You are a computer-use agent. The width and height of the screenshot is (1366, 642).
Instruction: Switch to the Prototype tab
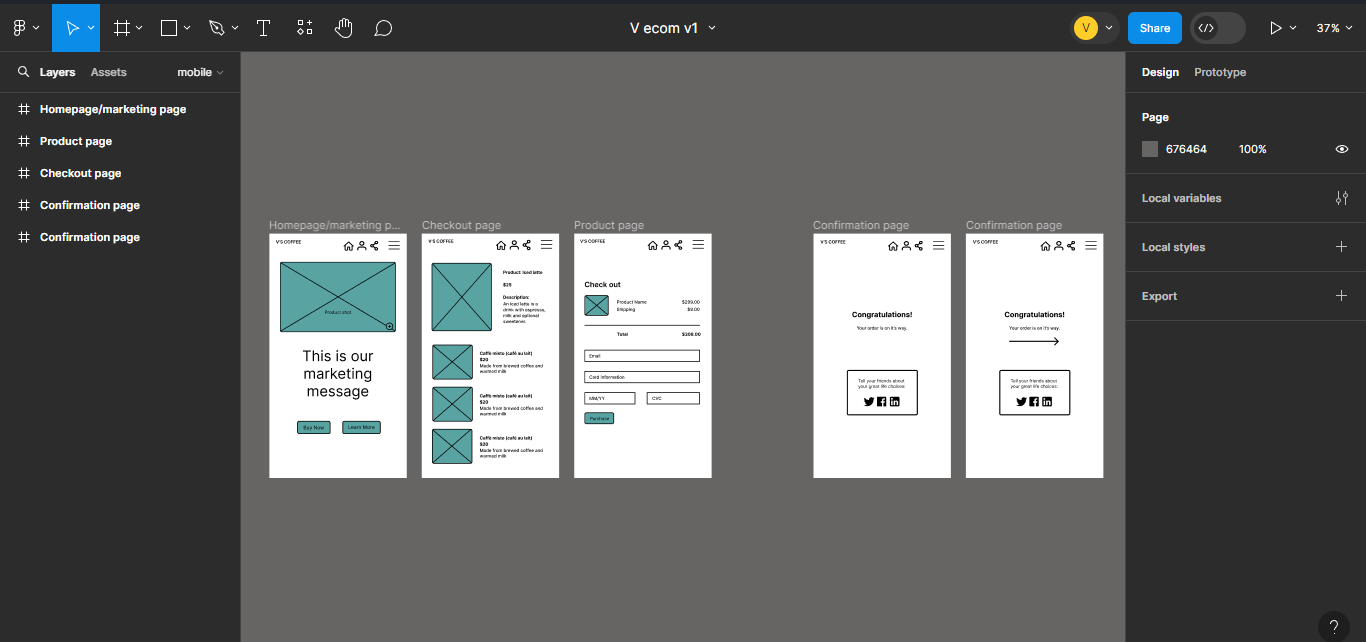click(x=1220, y=72)
